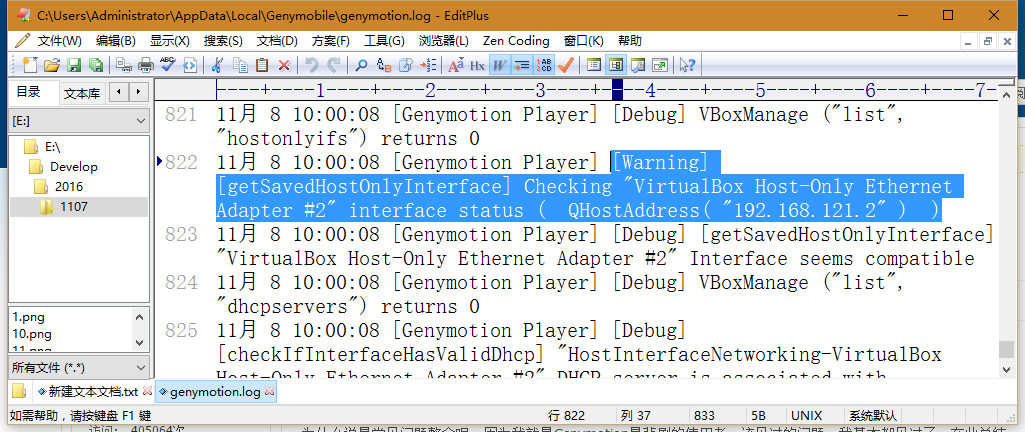
Task: Click file list scroll up arrow
Action: pyautogui.click(x=141, y=316)
